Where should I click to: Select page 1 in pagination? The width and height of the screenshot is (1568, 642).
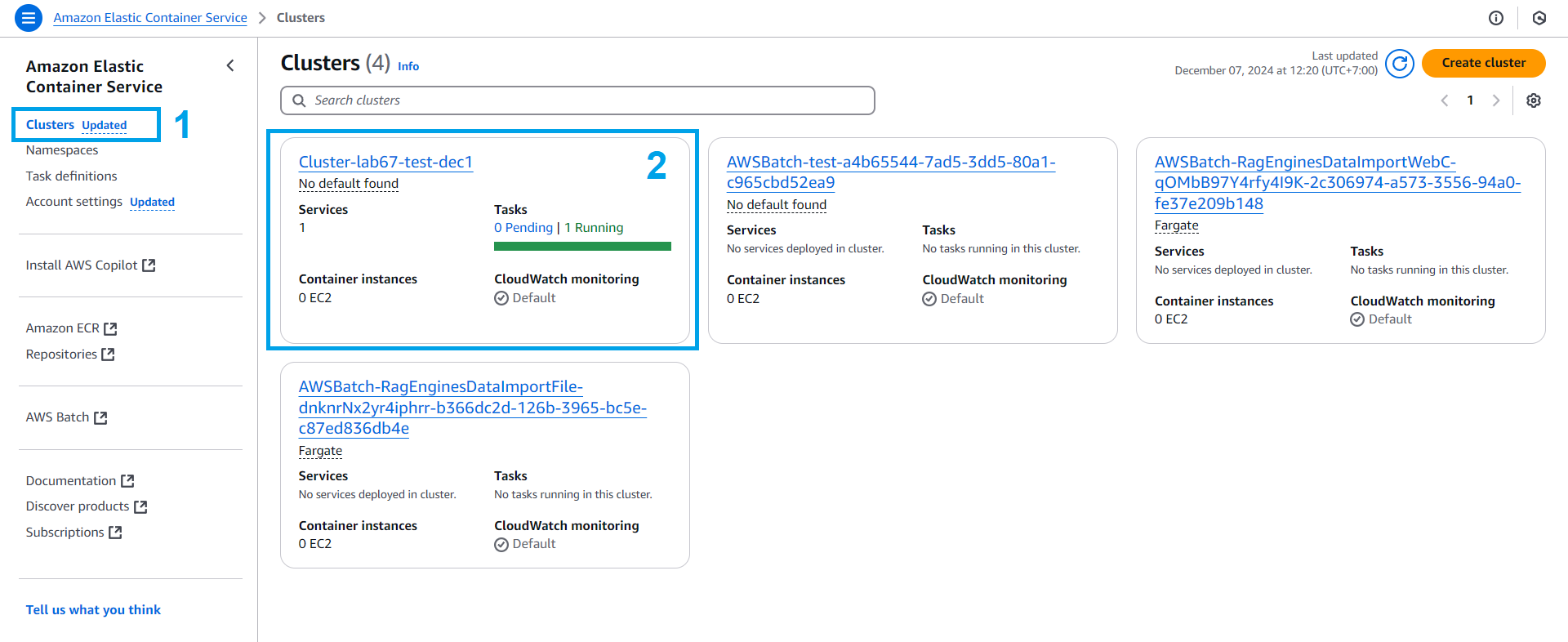coord(1470,100)
